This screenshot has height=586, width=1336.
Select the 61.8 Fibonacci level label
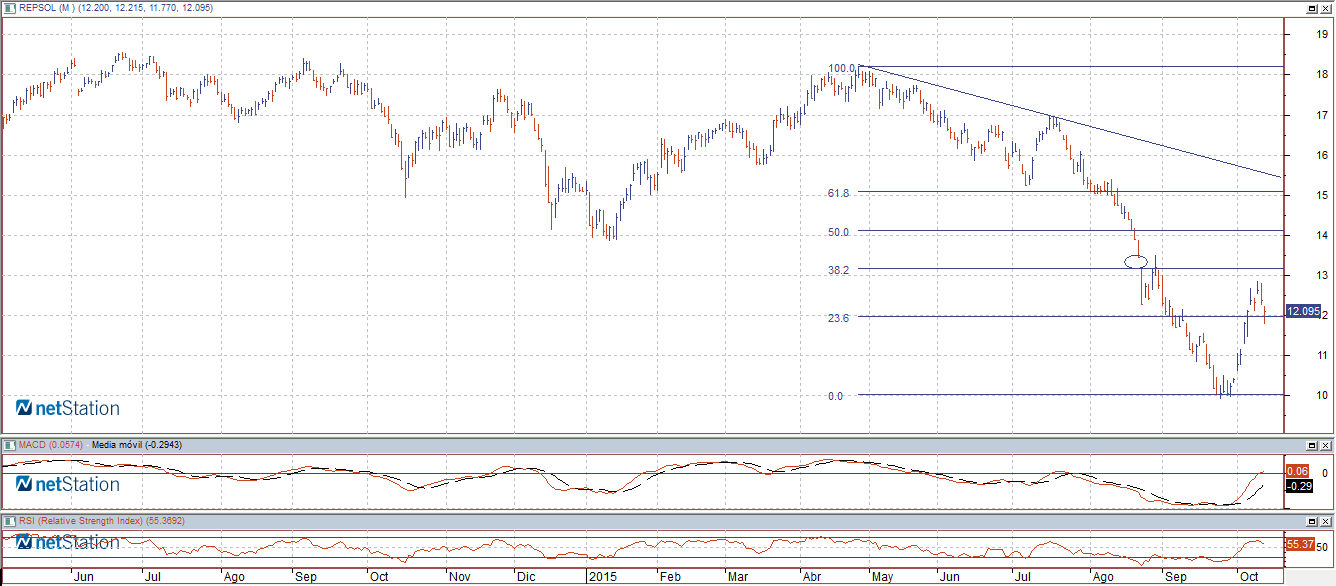tap(838, 192)
